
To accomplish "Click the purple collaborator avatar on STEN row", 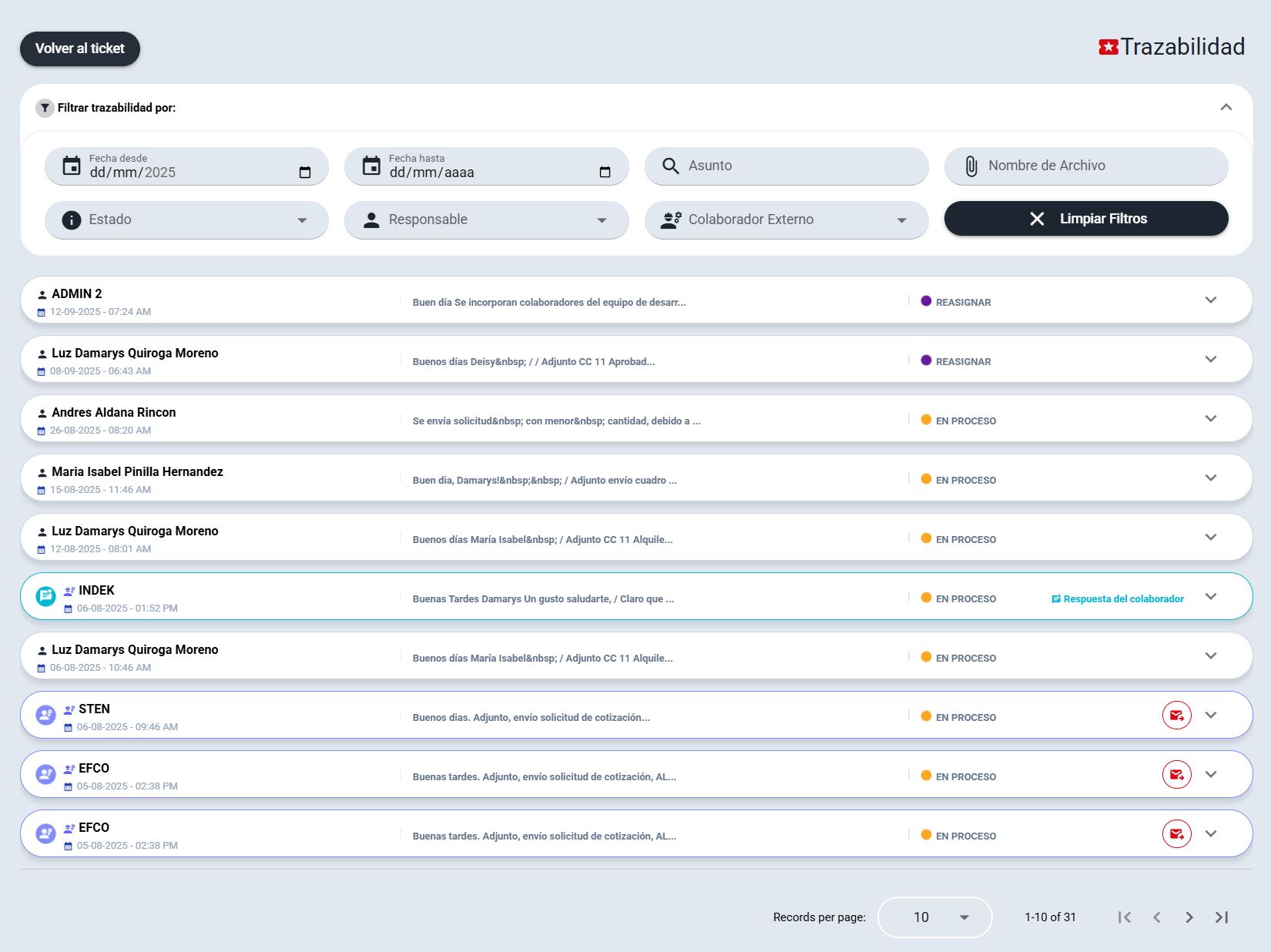I will [x=46, y=716].
